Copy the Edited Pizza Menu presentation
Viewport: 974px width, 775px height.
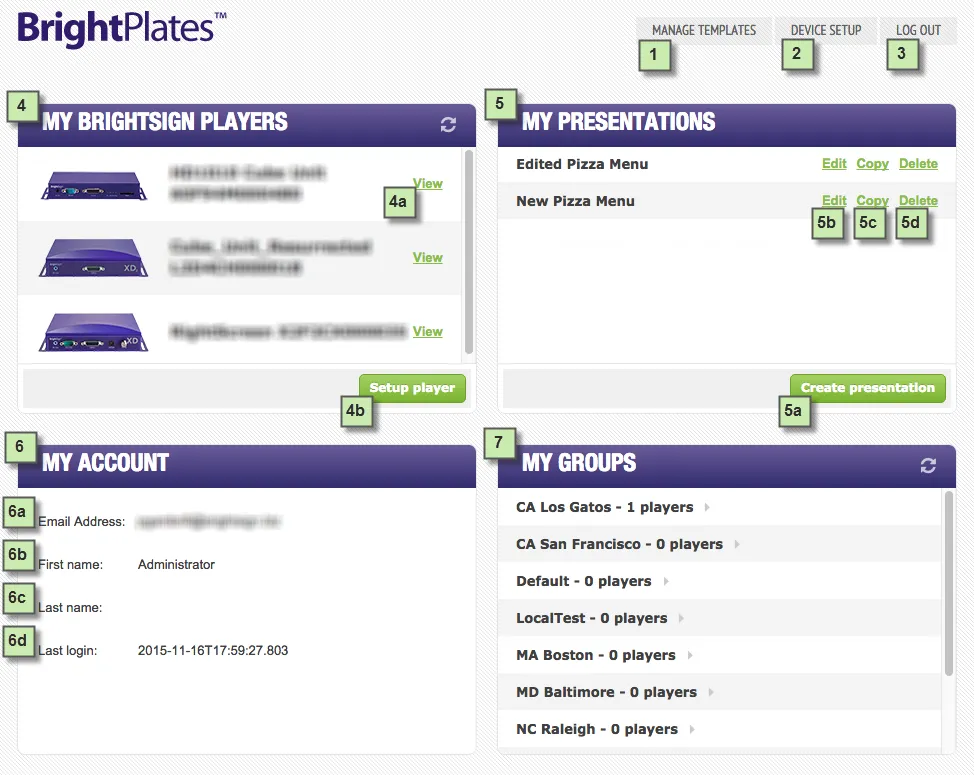point(873,163)
